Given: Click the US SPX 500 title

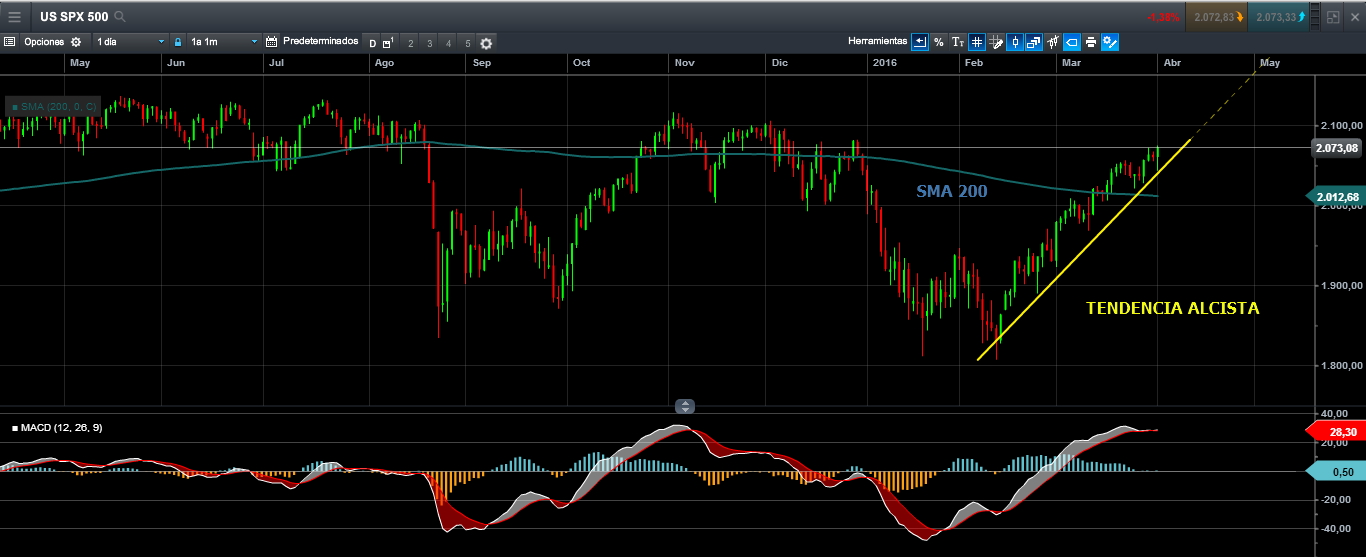Looking at the screenshot, I should 75,17.
